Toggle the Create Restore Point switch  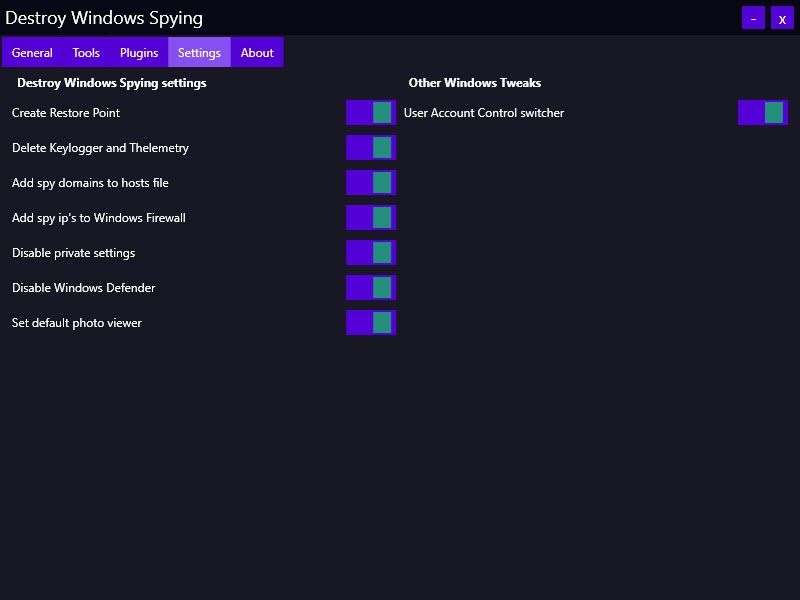pos(371,113)
